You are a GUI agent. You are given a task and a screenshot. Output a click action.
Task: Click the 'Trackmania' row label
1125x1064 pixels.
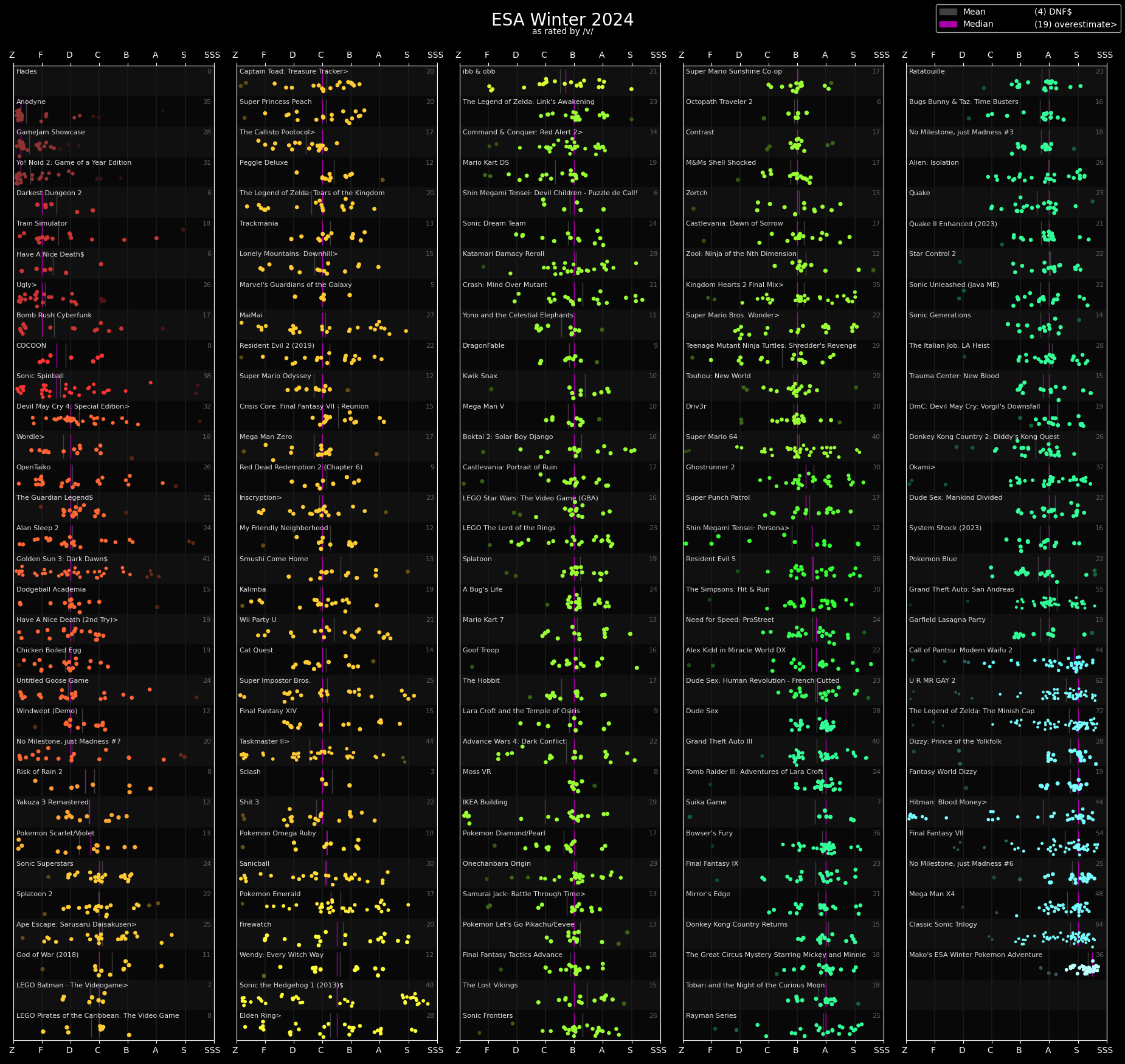258,224
